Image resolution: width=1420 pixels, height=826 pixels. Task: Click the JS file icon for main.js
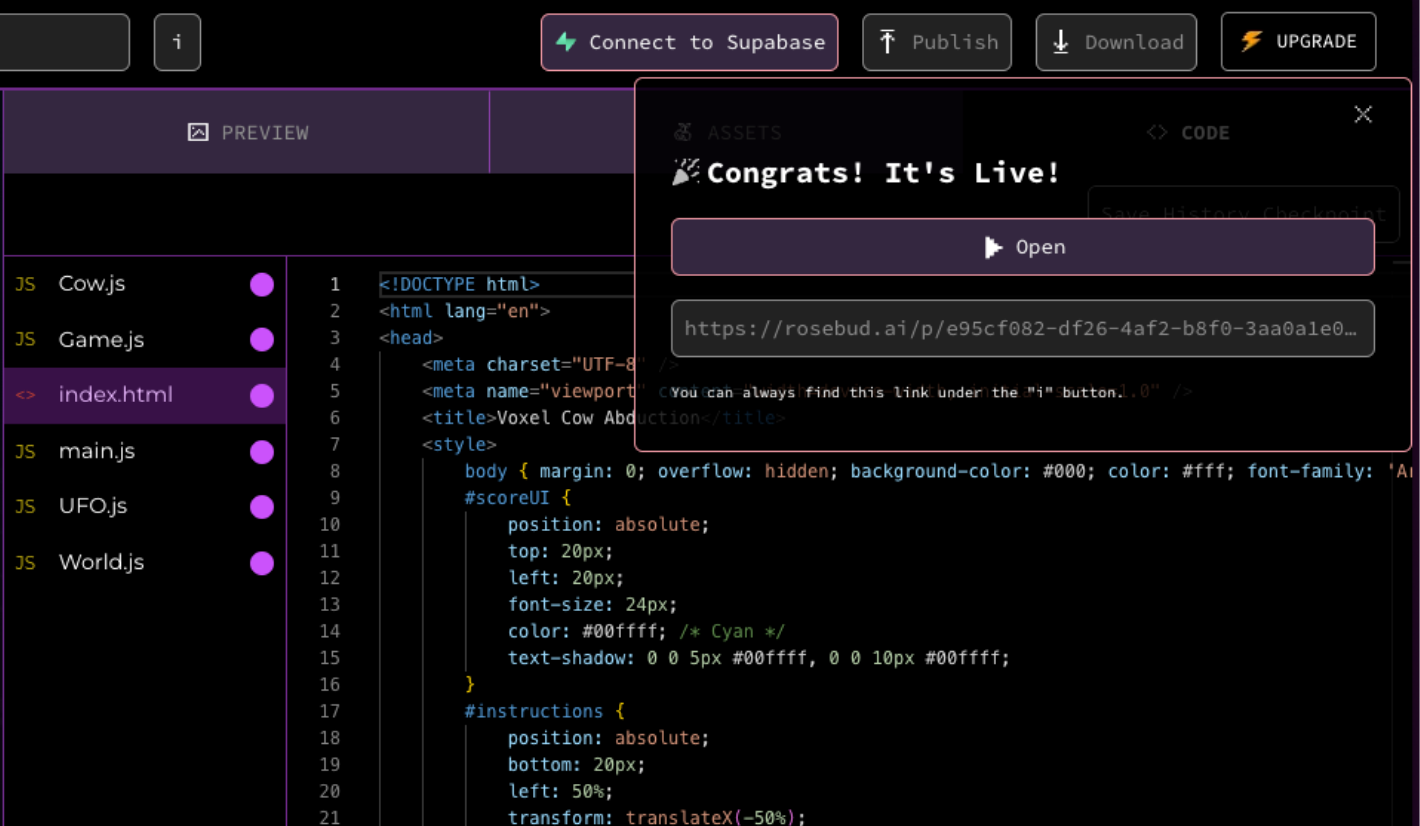pyautogui.click(x=25, y=452)
